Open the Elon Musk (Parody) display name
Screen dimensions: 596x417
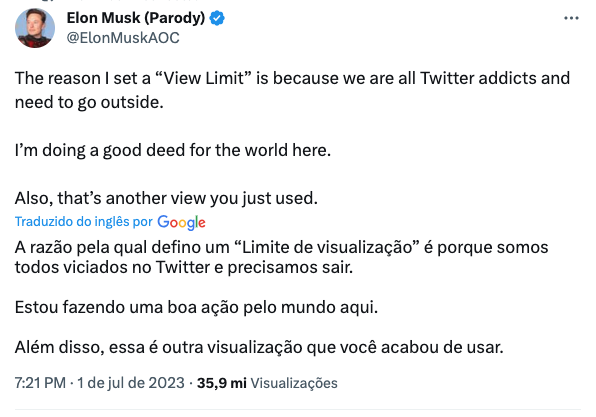(136, 18)
